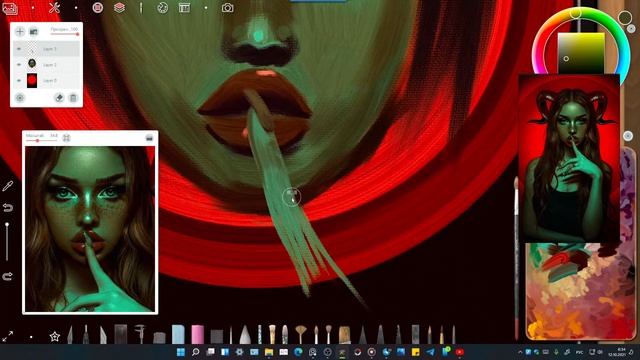Image resolution: width=640 pixels, height=360 pixels.
Task: Click the undo arrow on left edge
Action: 7,208
